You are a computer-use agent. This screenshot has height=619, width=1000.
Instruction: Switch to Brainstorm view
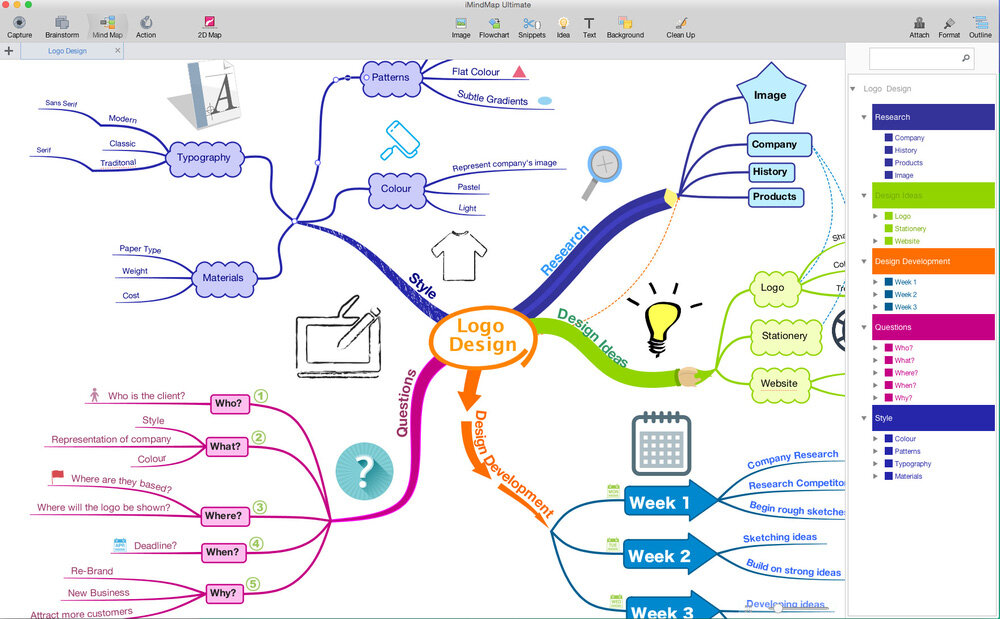point(62,27)
